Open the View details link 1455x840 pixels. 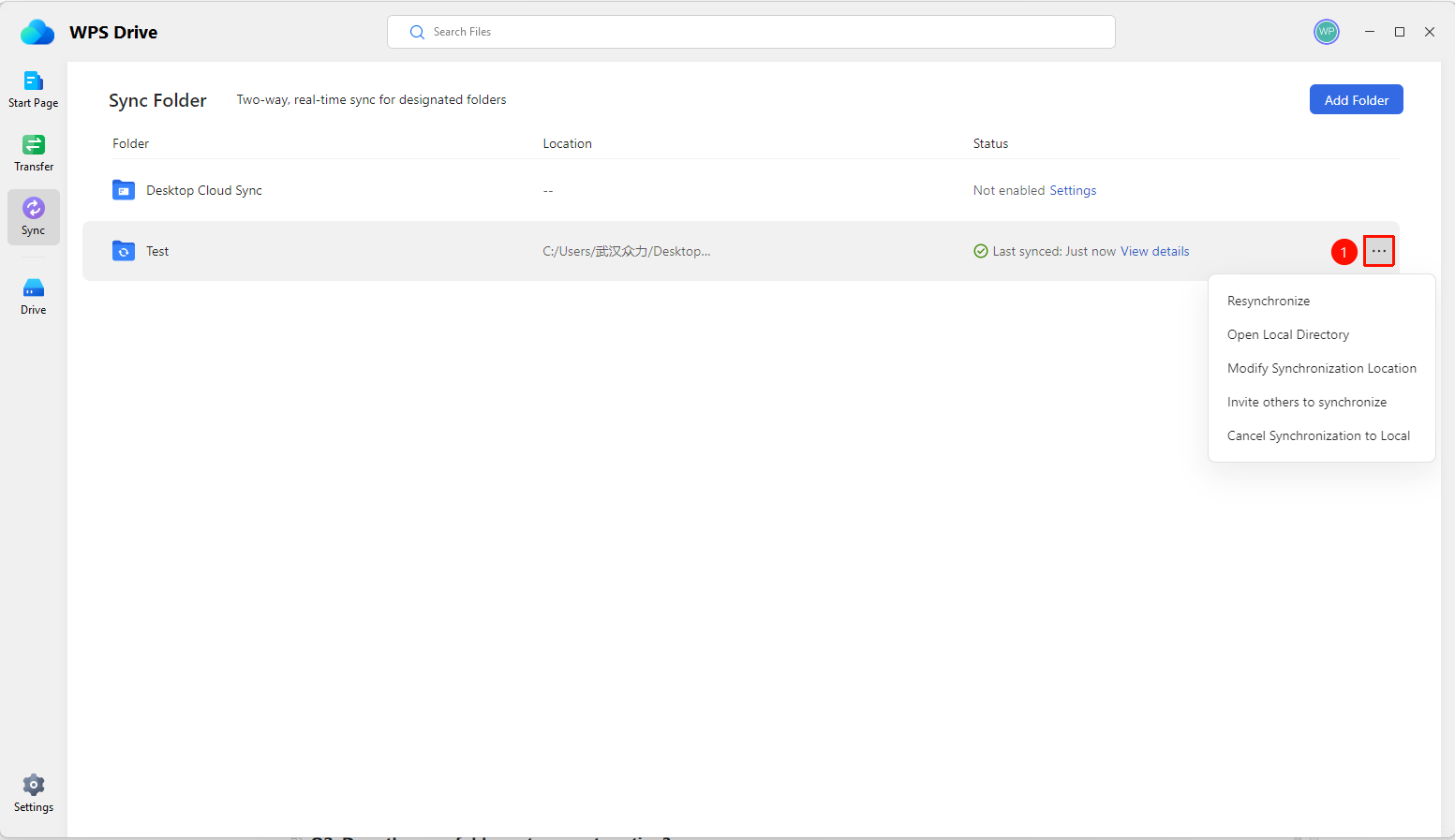pyautogui.click(x=1155, y=251)
